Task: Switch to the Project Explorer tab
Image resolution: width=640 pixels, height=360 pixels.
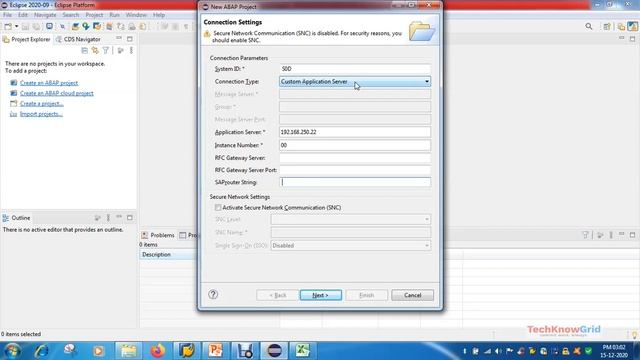Action: click(x=27, y=39)
